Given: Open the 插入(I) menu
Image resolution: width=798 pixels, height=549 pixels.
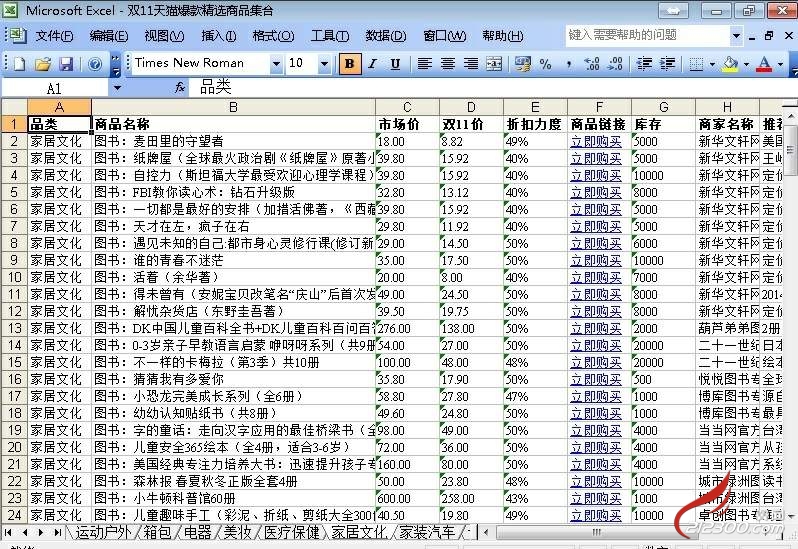Looking at the screenshot, I should click(x=218, y=36).
